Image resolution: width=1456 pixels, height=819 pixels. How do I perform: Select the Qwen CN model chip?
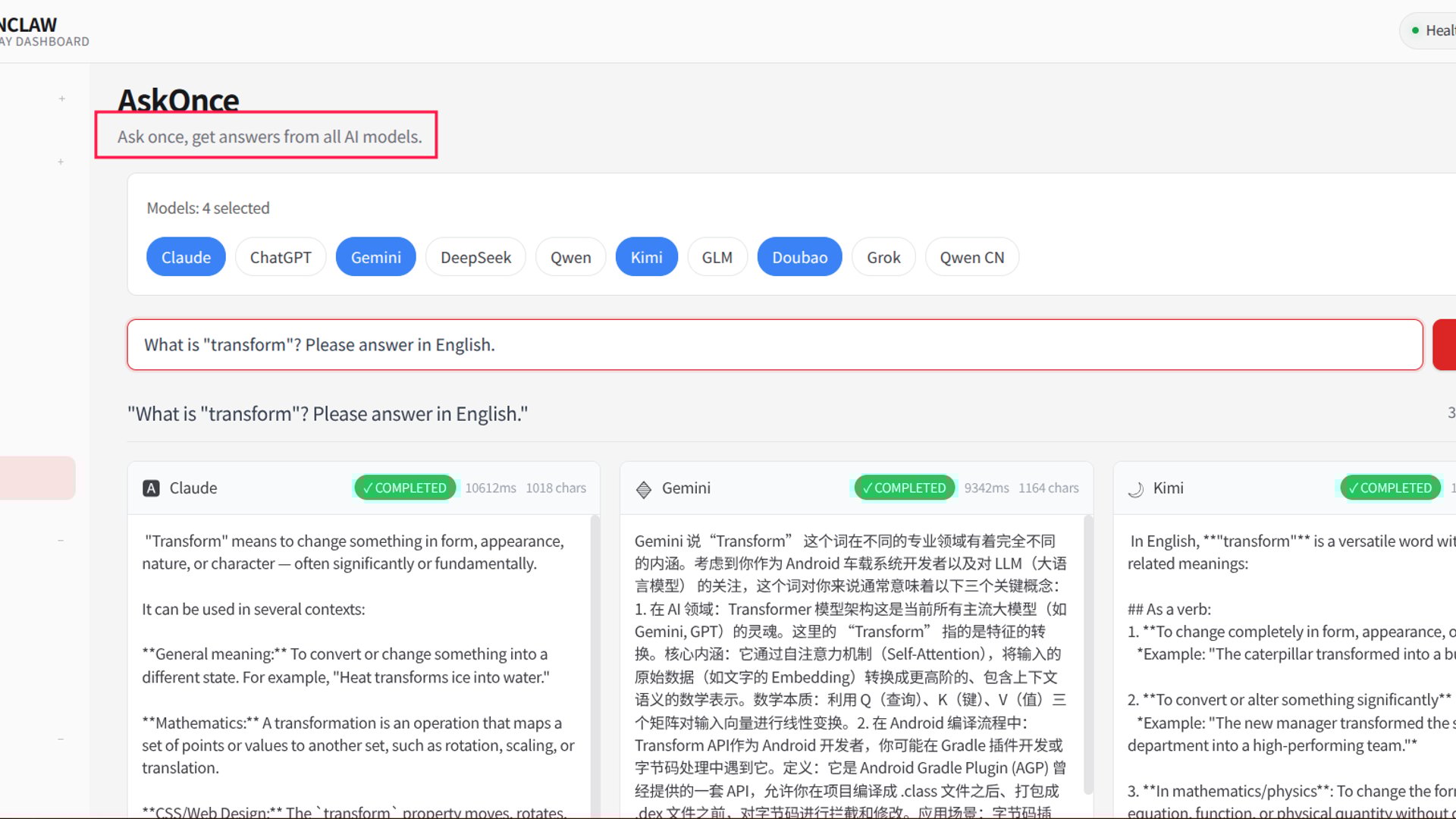coord(971,257)
